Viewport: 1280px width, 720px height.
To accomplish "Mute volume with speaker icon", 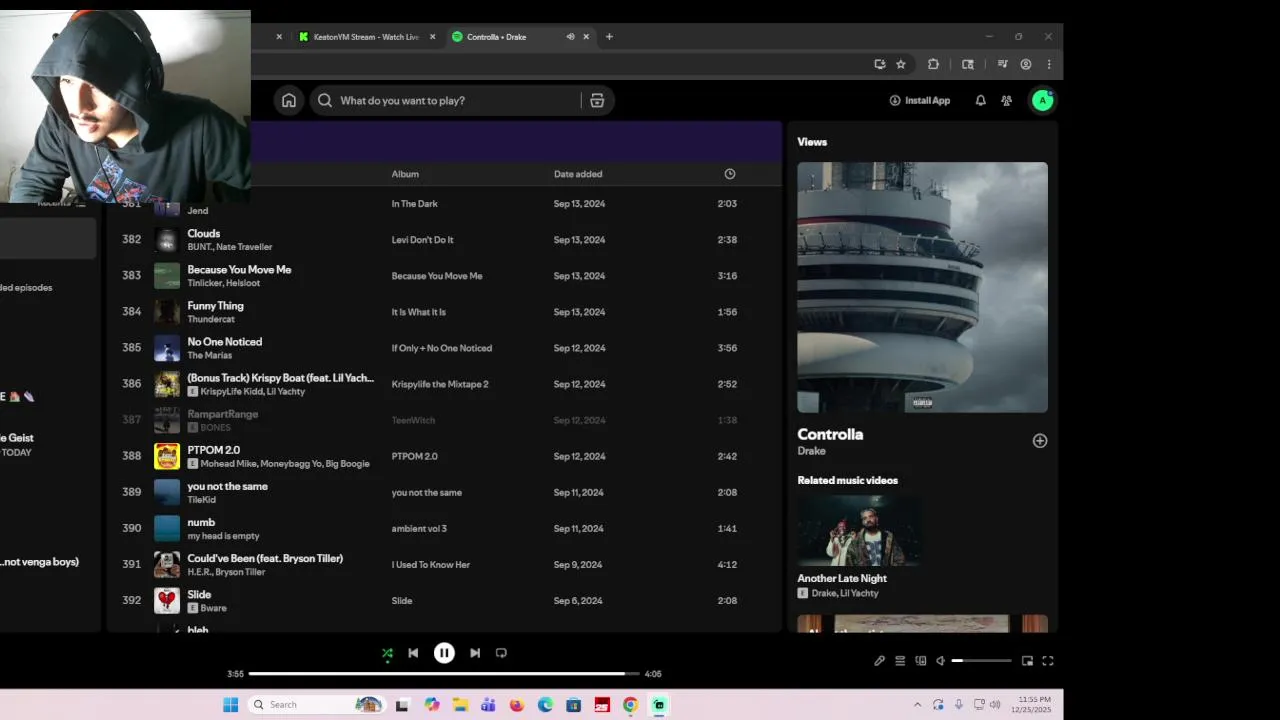I will (940, 661).
